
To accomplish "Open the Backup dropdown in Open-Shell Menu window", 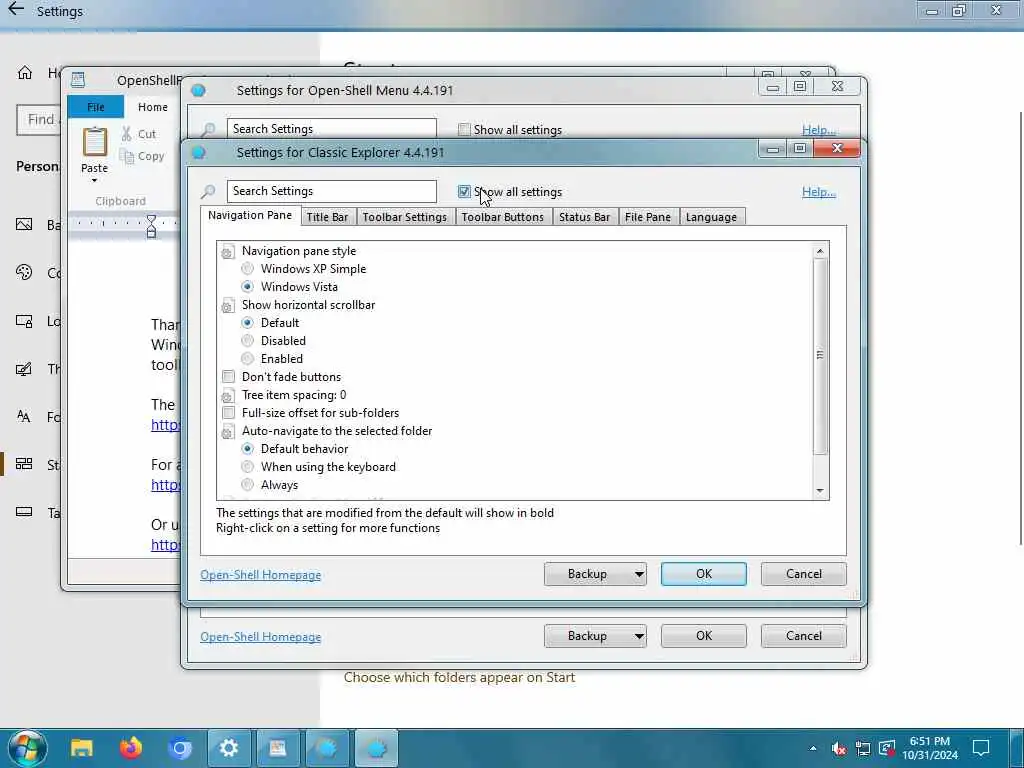I will [639, 636].
